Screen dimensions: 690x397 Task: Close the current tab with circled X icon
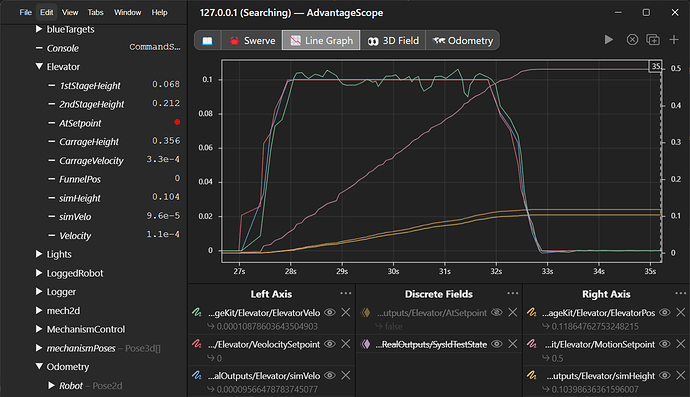pyautogui.click(x=632, y=40)
